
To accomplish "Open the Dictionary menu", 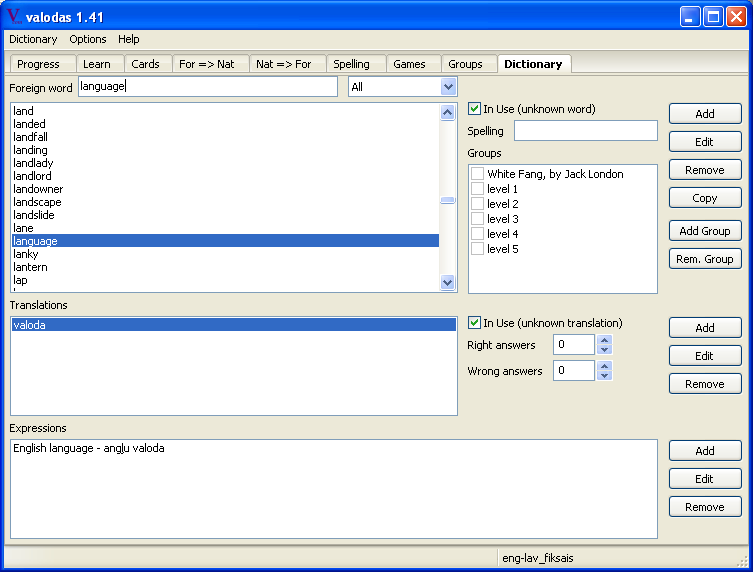I will (33, 39).
